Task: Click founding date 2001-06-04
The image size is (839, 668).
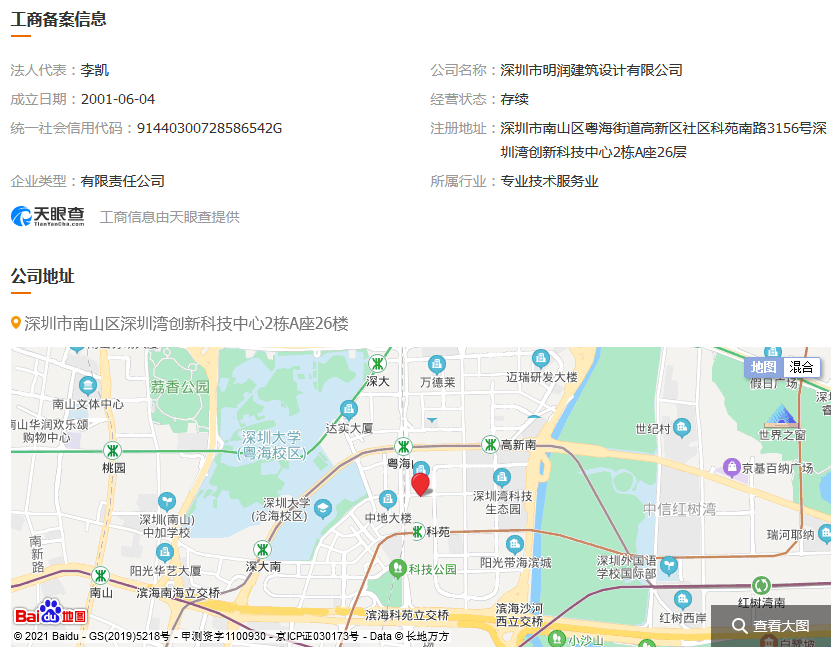Action: [118, 99]
